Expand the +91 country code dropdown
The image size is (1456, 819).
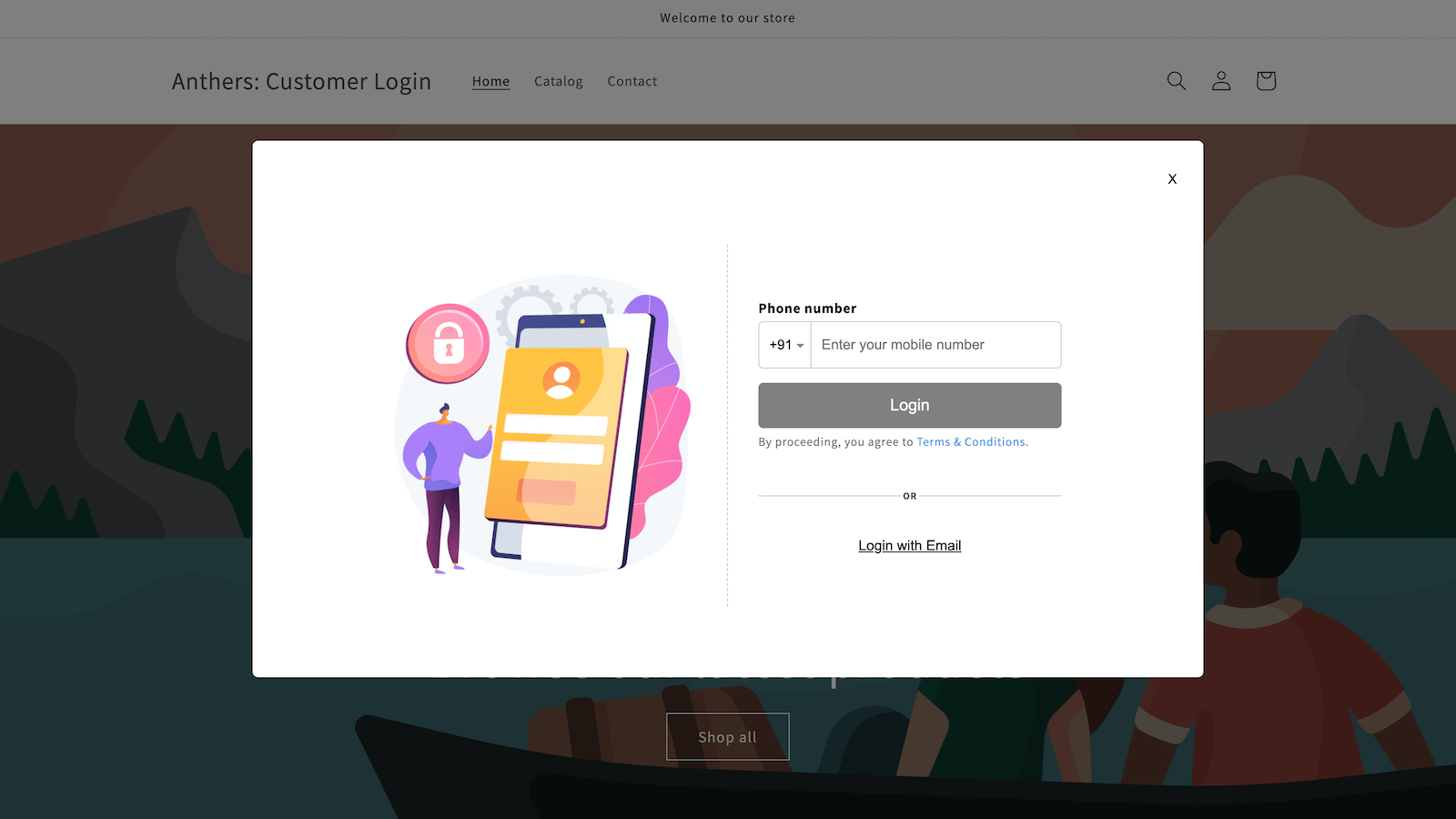coord(785,345)
